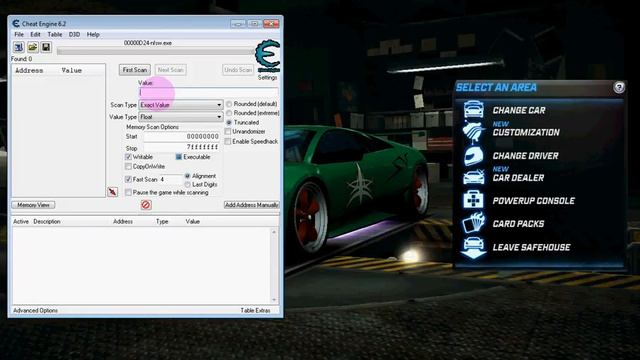
Task: Open the help question mark icon
Action: click(619, 87)
